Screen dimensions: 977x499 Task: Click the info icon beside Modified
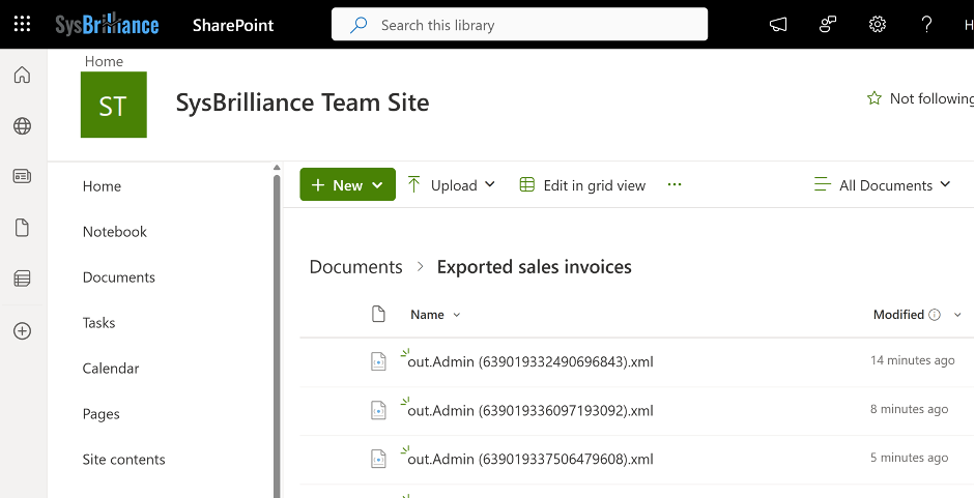coord(934,315)
